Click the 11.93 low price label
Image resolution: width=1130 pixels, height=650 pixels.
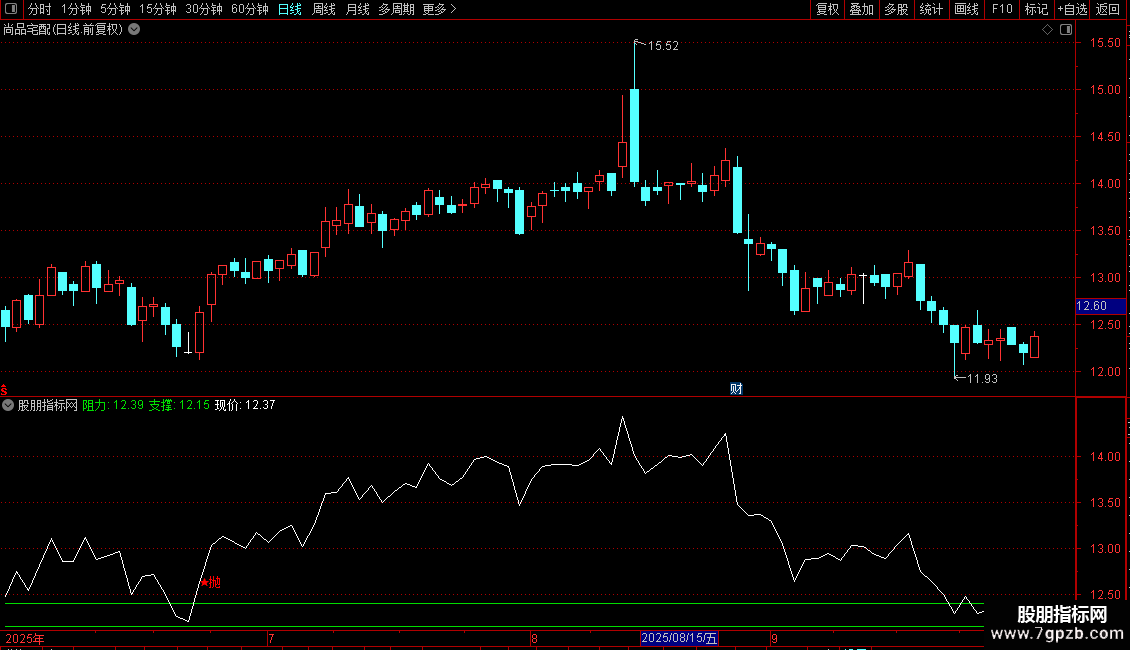click(982, 379)
